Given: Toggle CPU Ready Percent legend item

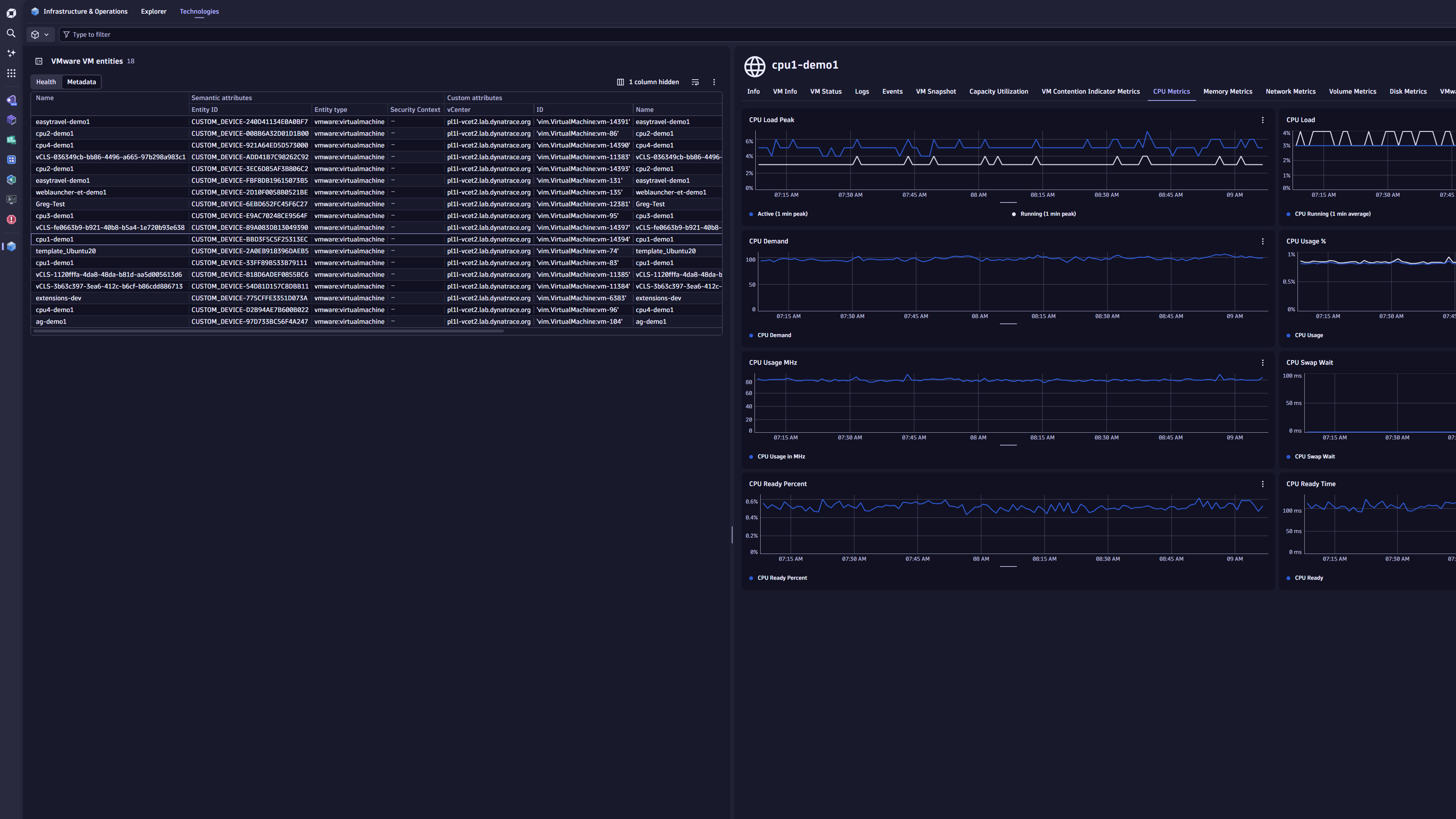Looking at the screenshot, I should tap(782, 577).
